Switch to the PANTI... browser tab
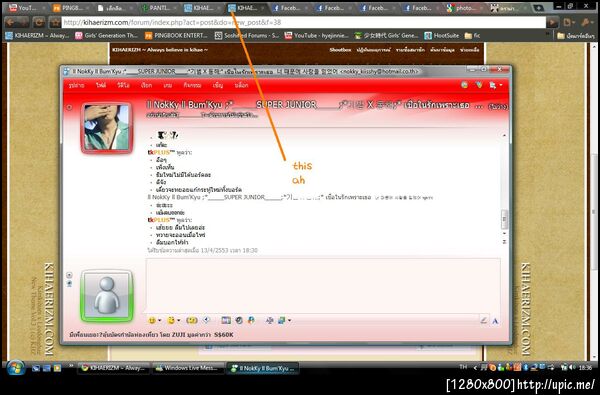600x395 pixels. [x=159, y=8]
